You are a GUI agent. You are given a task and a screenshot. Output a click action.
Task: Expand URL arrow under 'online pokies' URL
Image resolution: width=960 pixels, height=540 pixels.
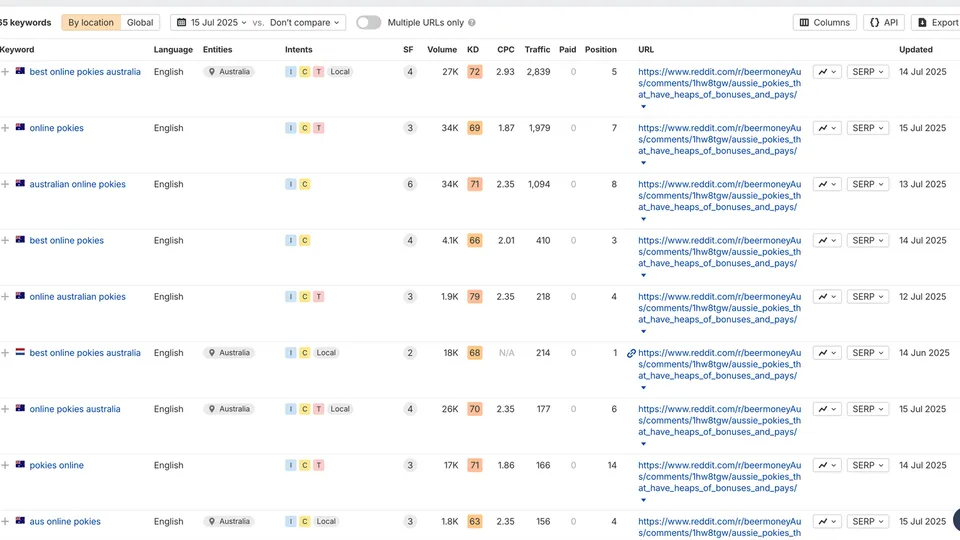(643, 163)
